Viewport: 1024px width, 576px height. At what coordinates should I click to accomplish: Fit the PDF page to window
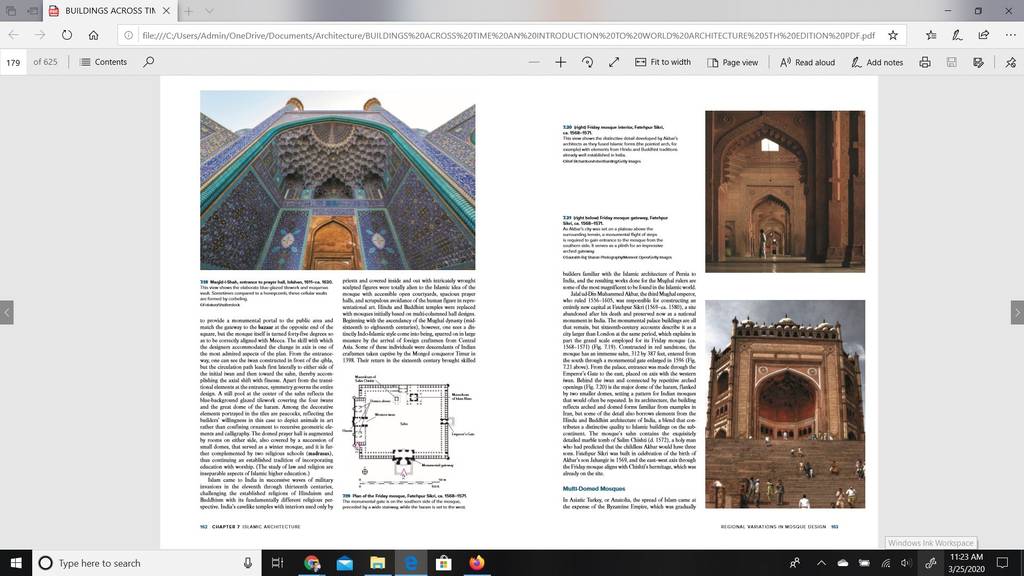tap(614, 62)
